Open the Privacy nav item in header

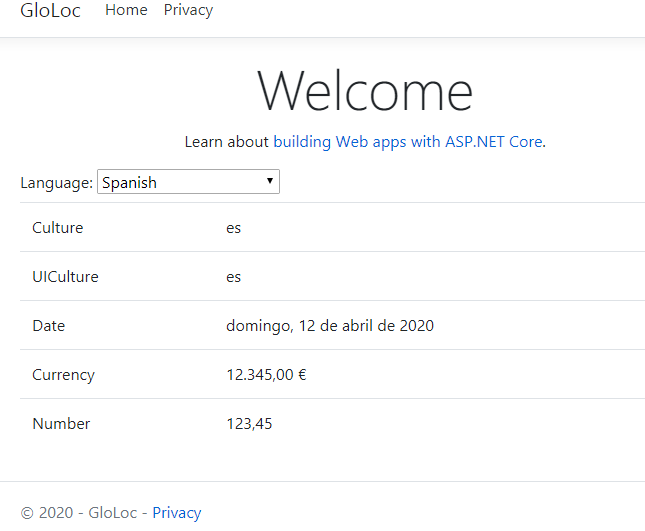pos(188,10)
